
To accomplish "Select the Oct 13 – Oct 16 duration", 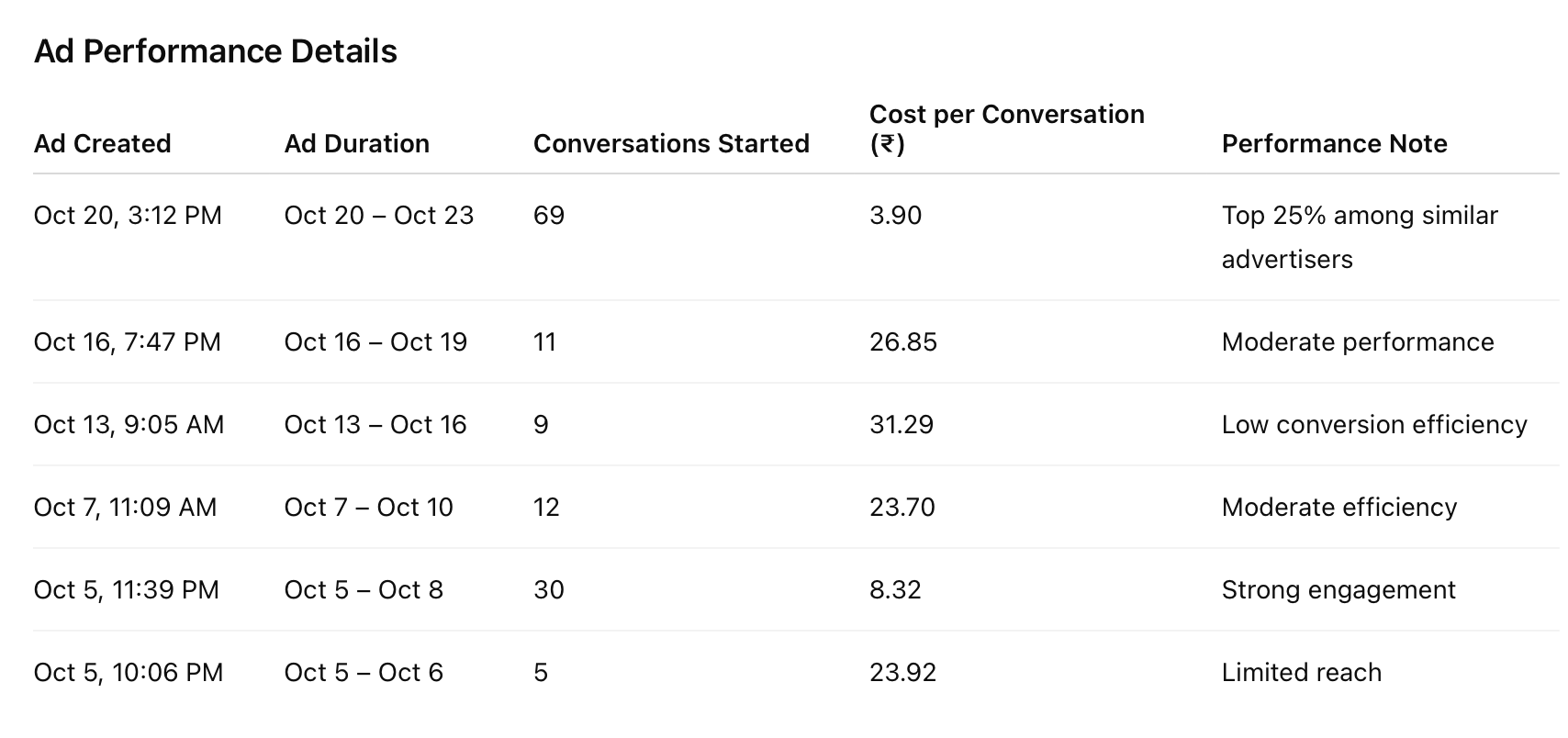I will coord(375,424).
